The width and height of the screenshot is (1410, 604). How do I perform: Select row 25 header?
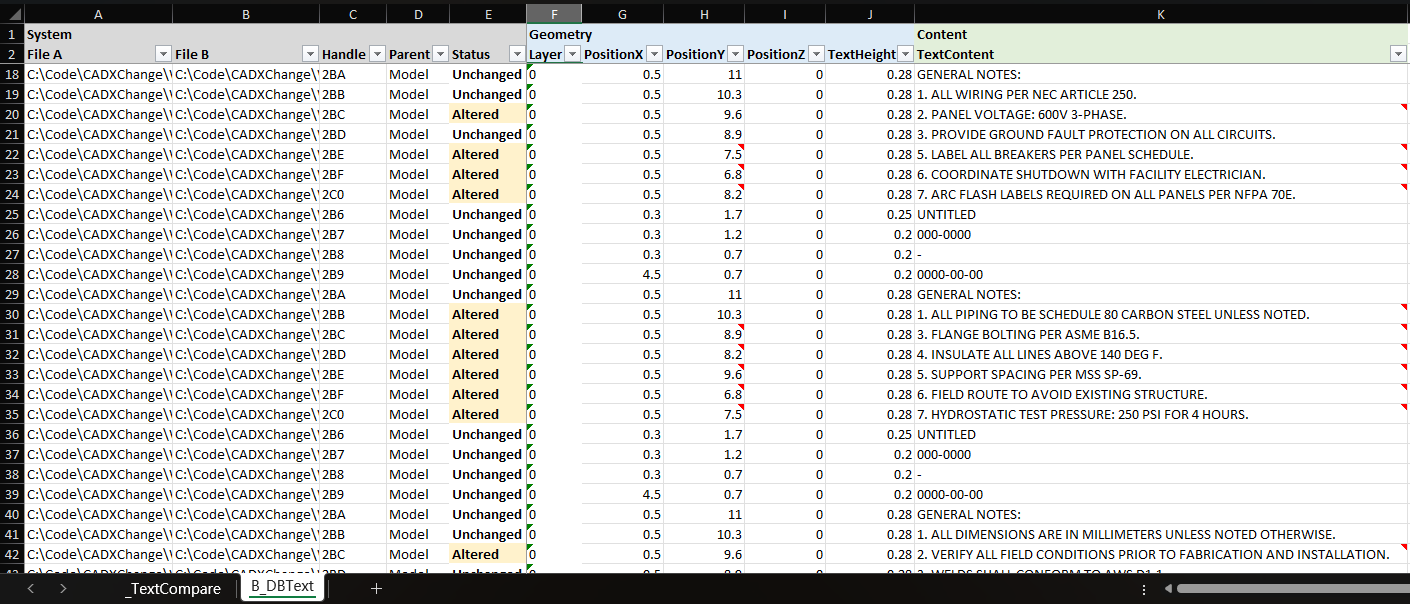tap(11, 214)
